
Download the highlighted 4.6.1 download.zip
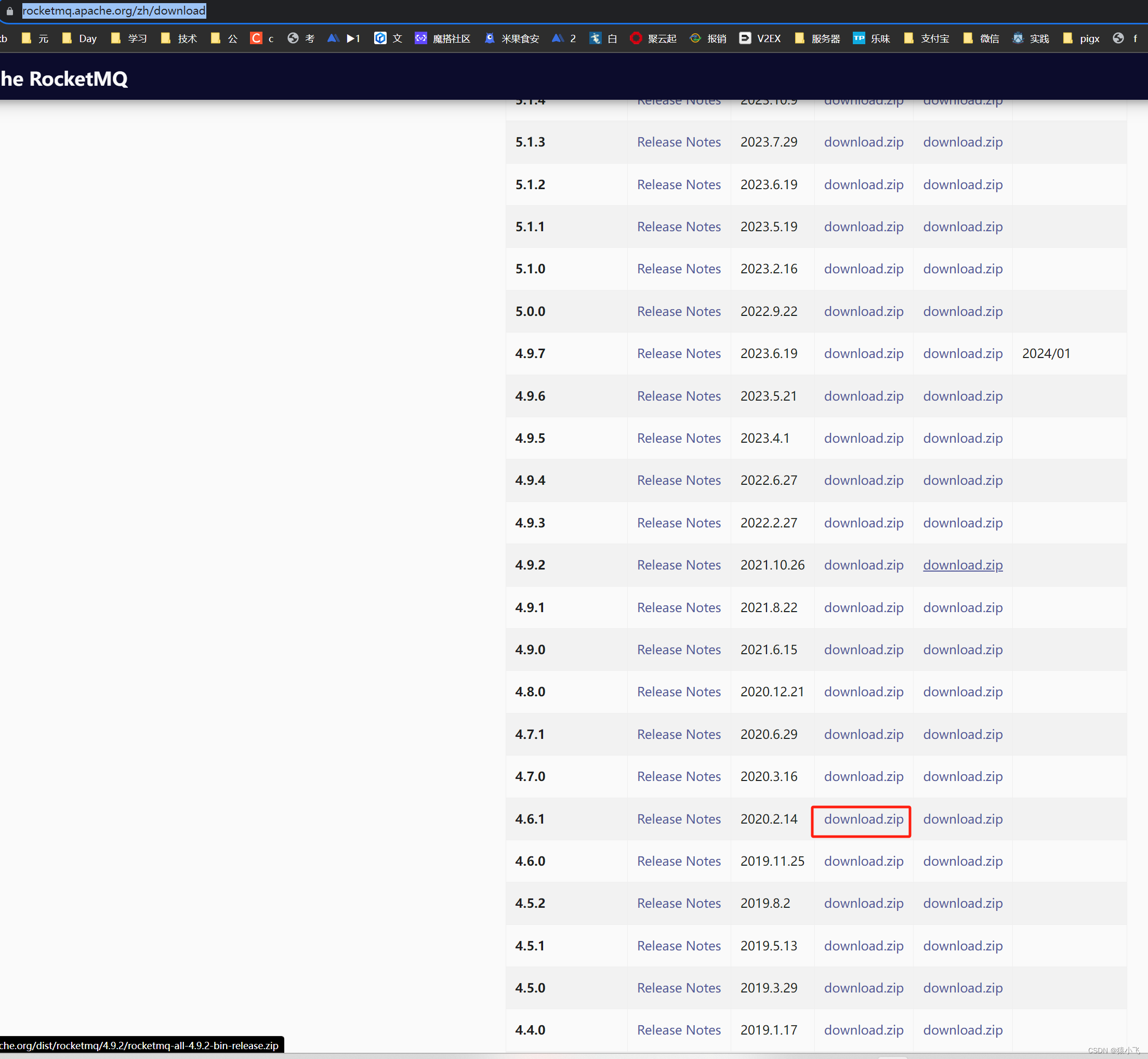(x=863, y=819)
